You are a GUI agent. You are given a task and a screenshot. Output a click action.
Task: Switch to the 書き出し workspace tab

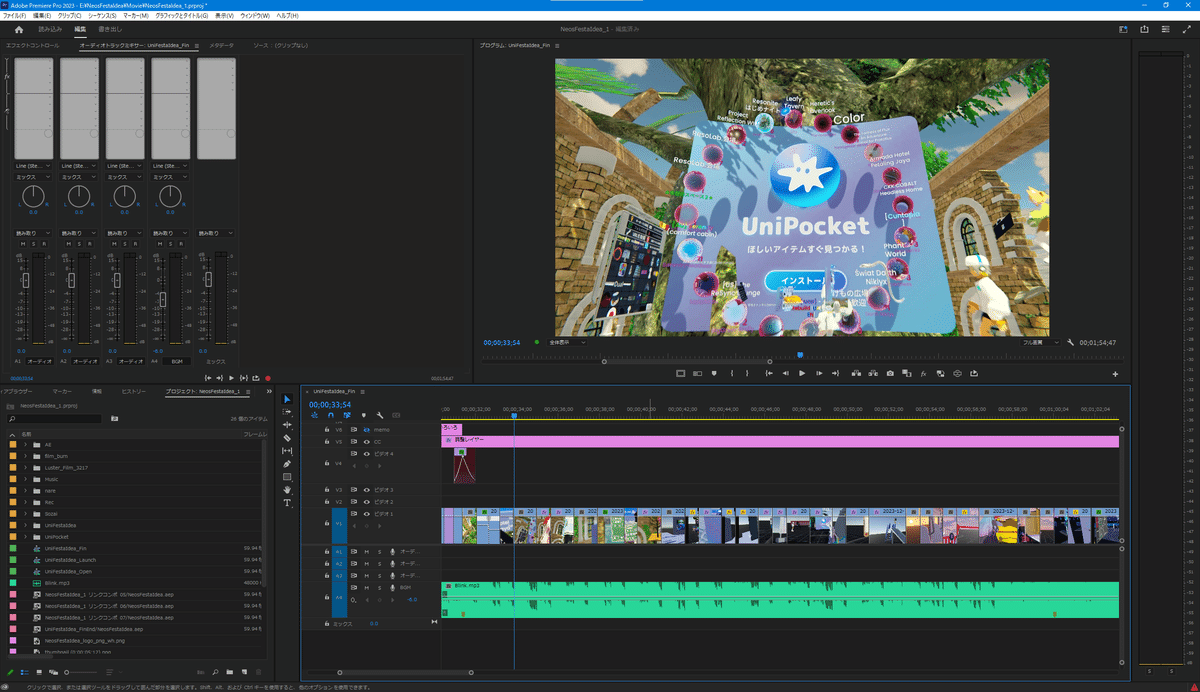tap(110, 30)
